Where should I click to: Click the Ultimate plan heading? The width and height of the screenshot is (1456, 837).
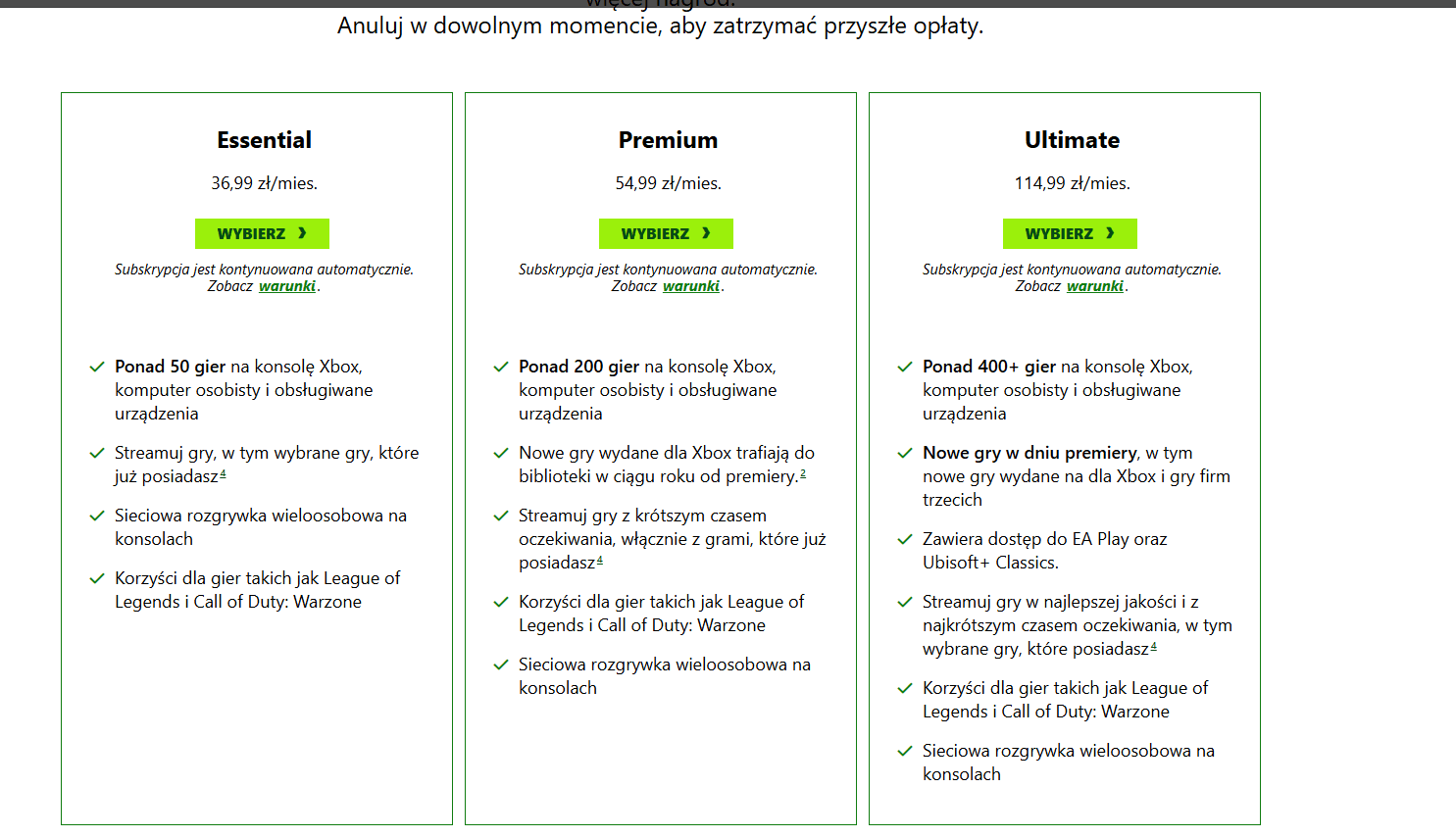1072,140
